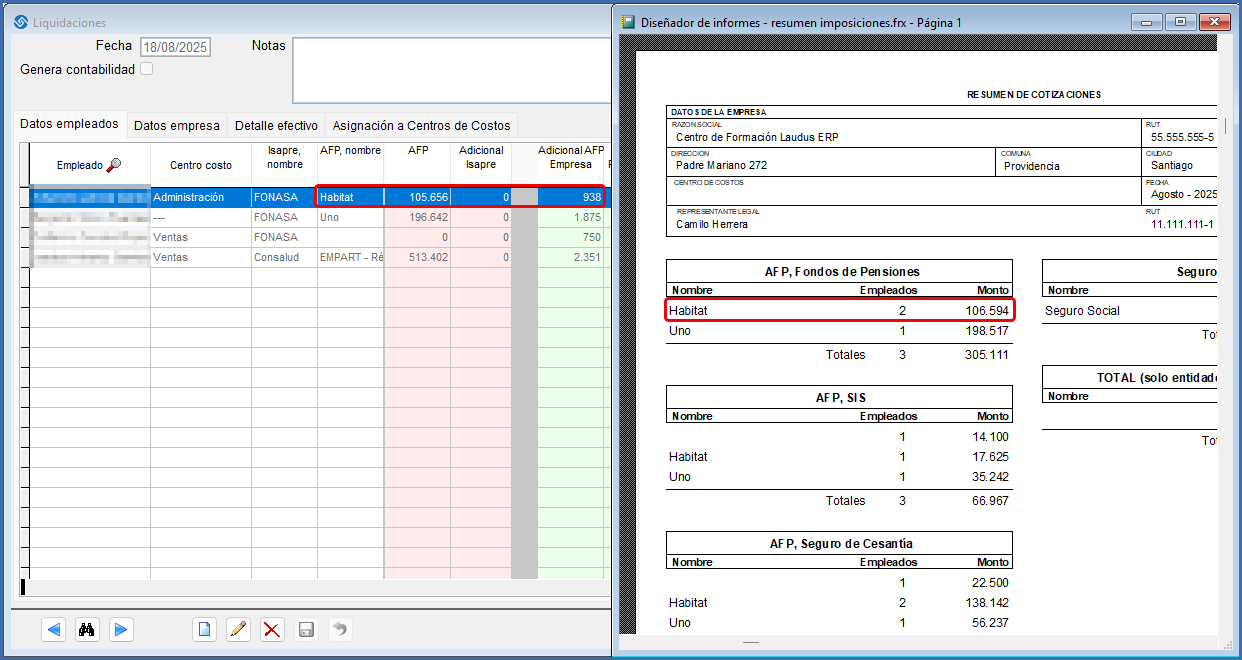The height and width of the screenshot is (660, 1242).
Task: Click the RESUMEN DE COTIZACIONES report title
Action: 1033,95
